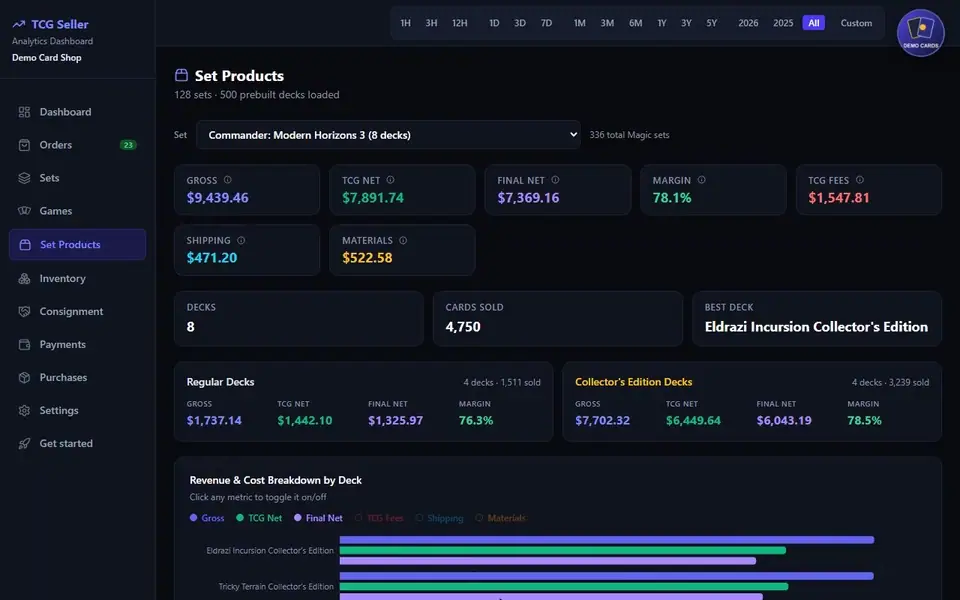This screenshot has height=600, width=960.
Task: Click the Eldrazi Incursion Collector's Edition best deck
Action: pos(816,327)
